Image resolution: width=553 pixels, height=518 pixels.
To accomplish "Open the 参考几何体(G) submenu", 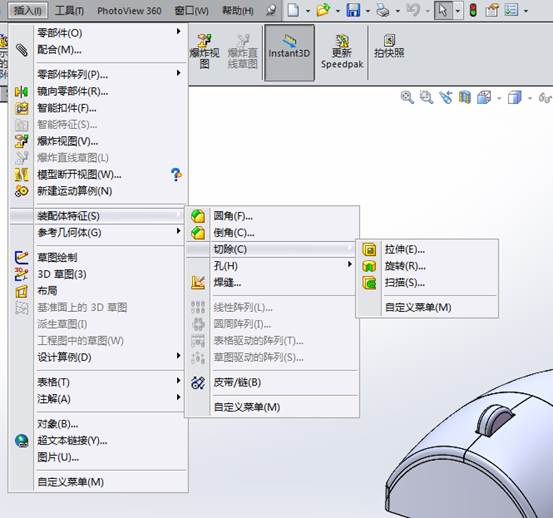I will (x=98, y=232).
